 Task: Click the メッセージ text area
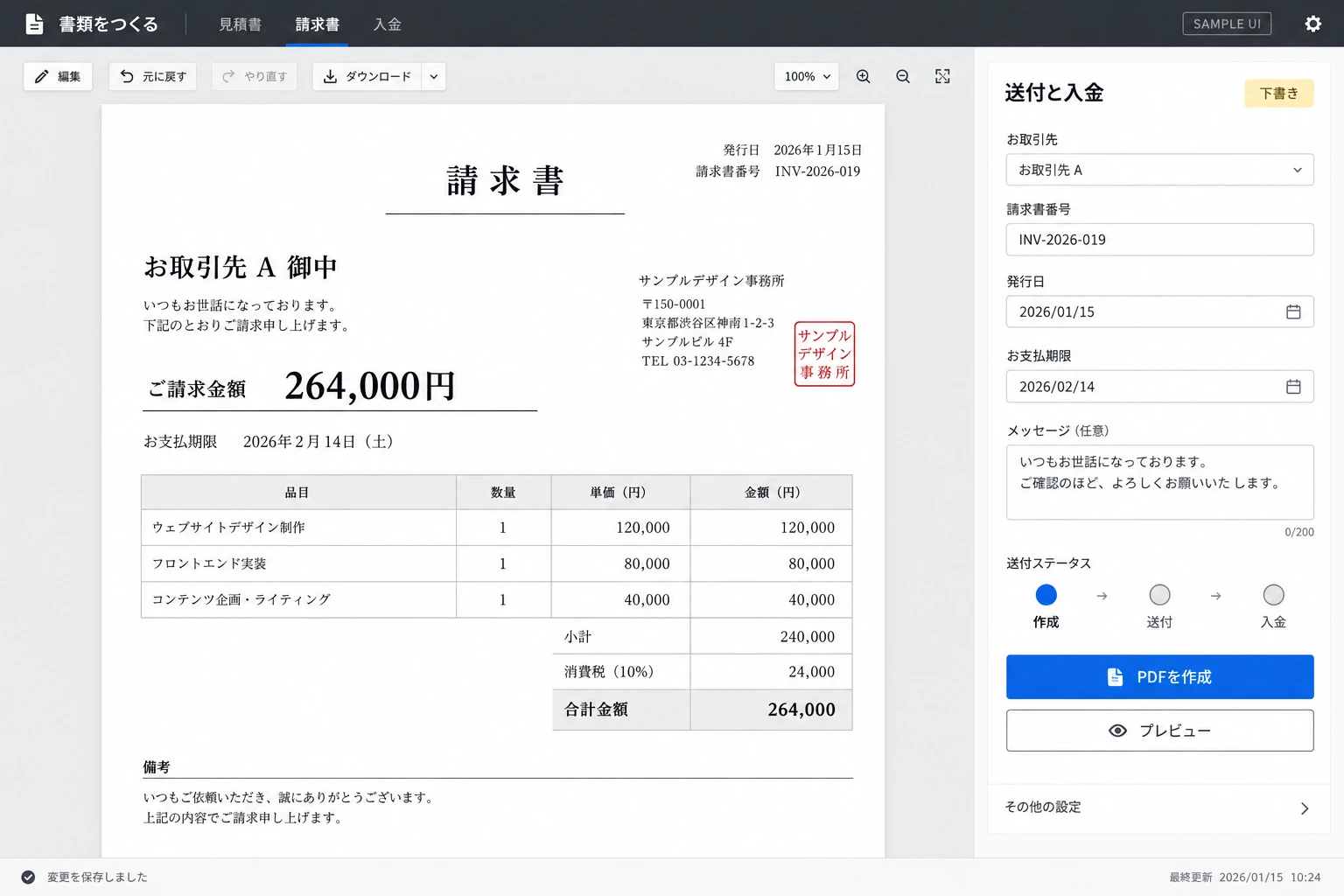(x=1159, y=482)
